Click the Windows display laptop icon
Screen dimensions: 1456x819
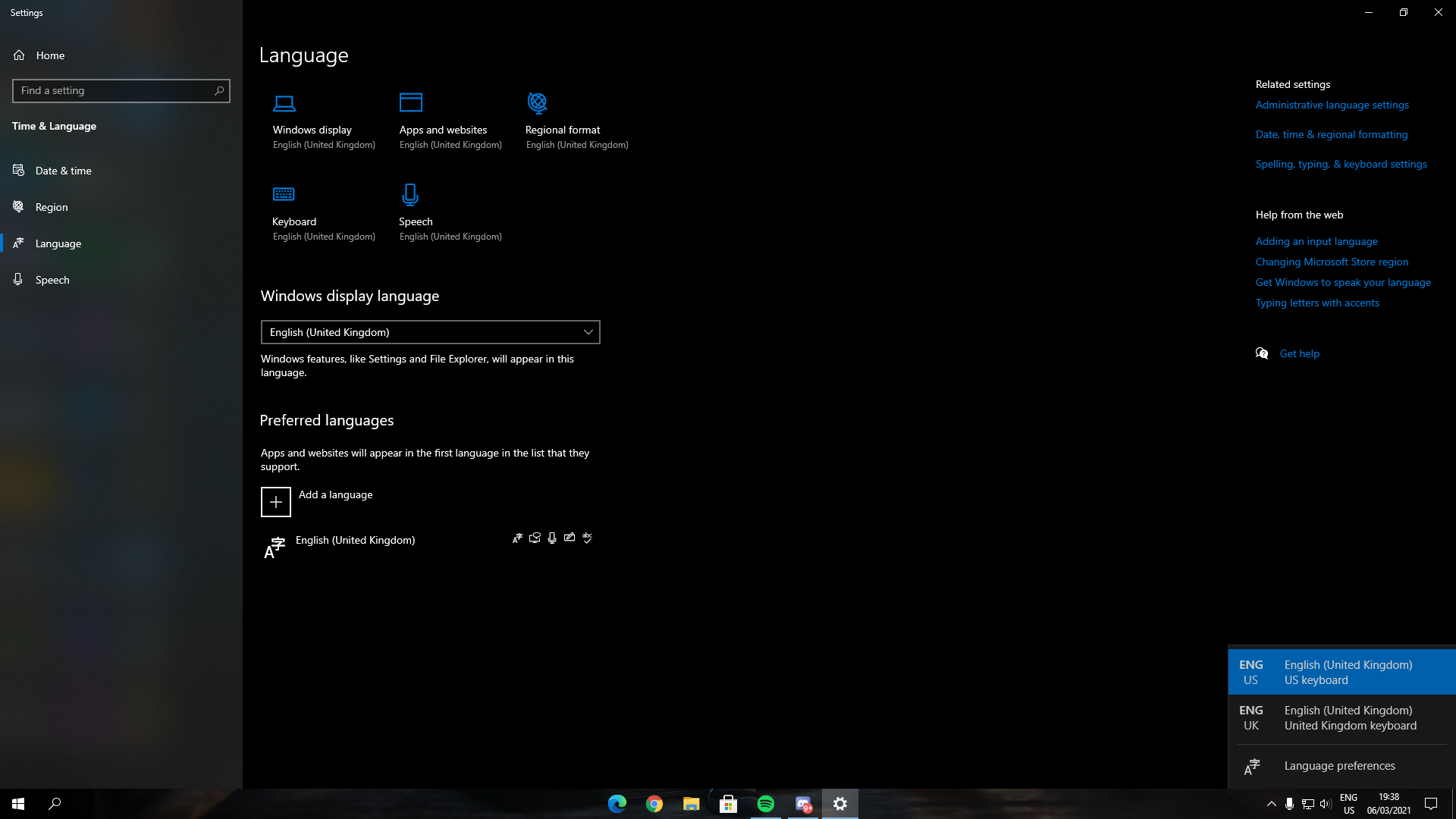284,103
